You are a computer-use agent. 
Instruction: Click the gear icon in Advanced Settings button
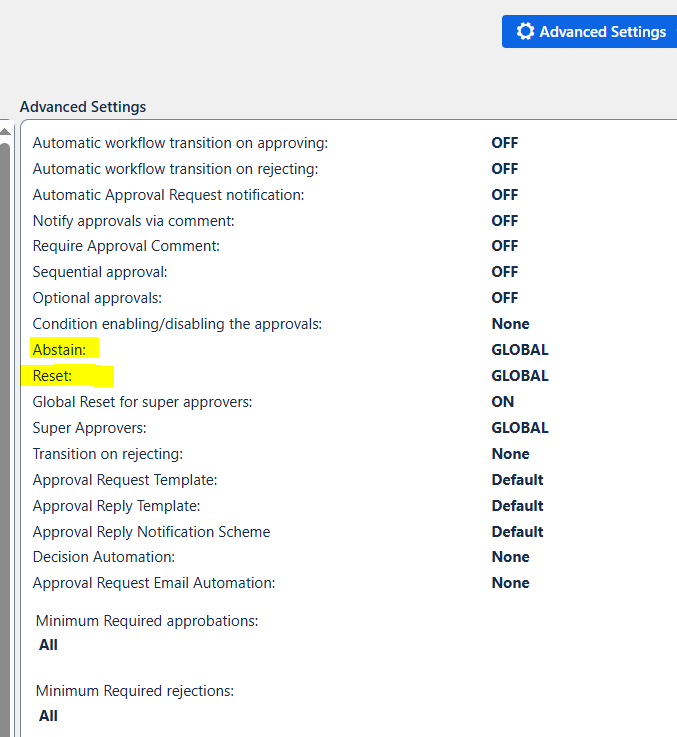pos(525,32)
